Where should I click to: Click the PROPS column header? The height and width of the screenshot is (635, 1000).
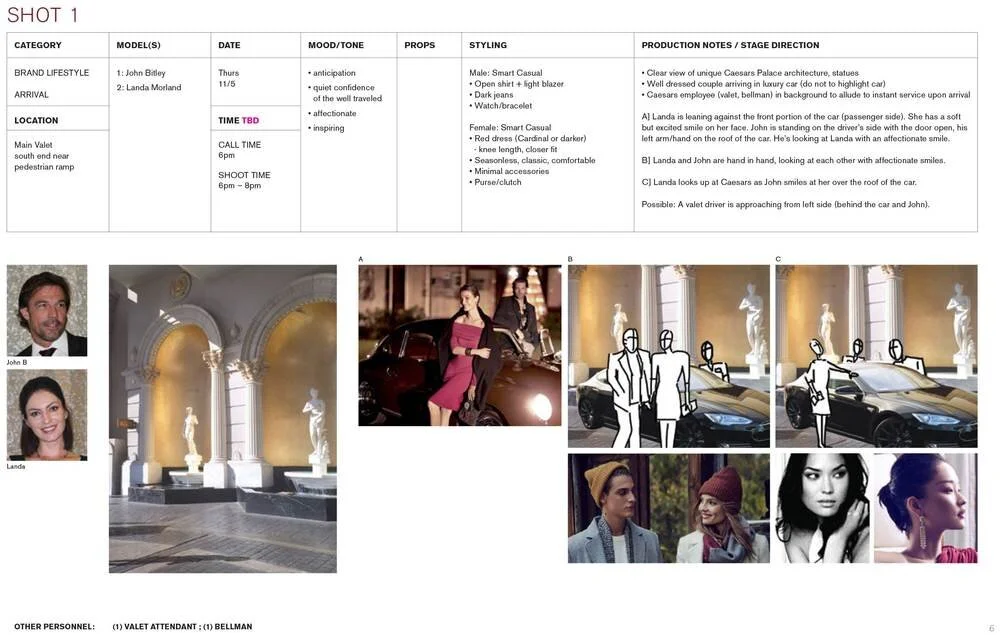coord(420,45)
